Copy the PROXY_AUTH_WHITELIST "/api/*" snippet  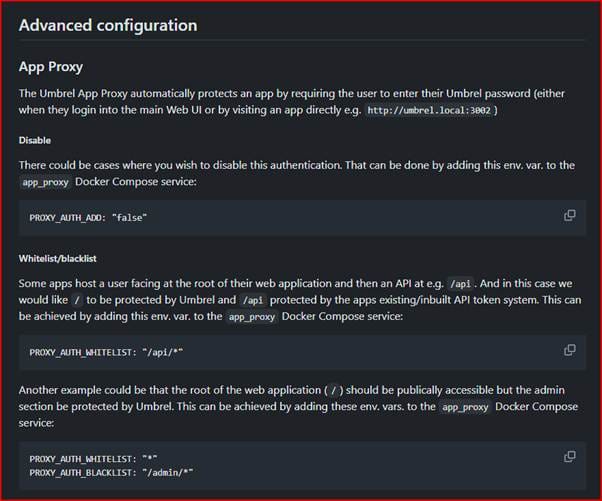(569, 350)
